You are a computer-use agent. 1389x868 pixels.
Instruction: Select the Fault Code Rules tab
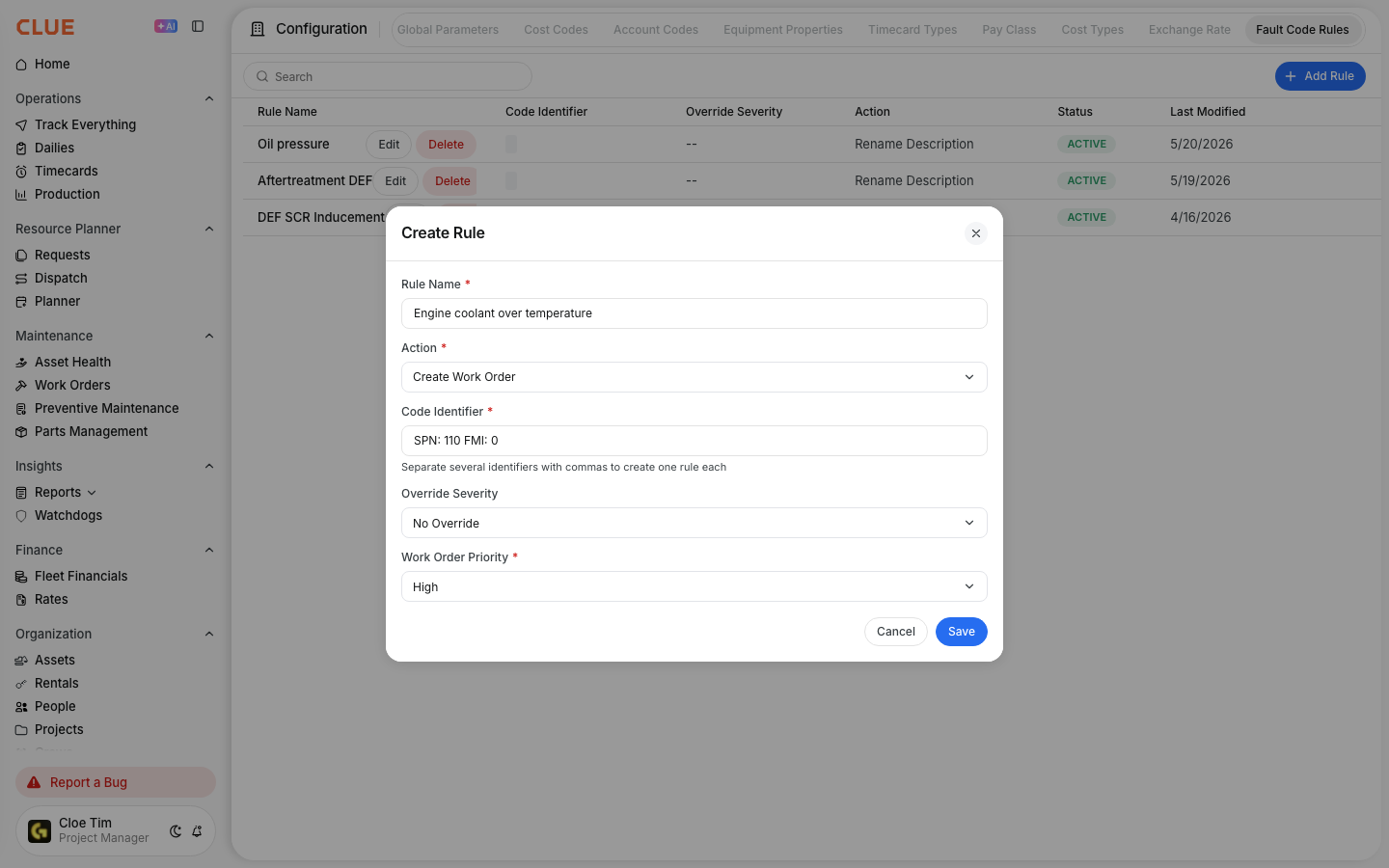1302,30
